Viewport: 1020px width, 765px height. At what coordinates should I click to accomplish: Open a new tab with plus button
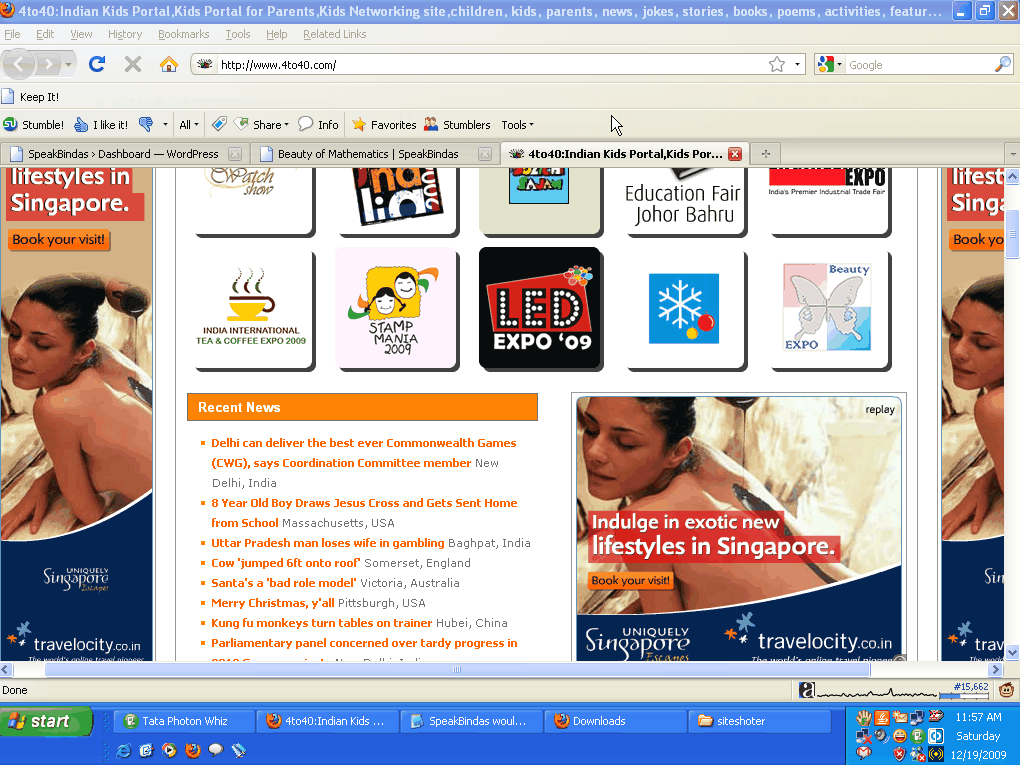click(766, 154)
